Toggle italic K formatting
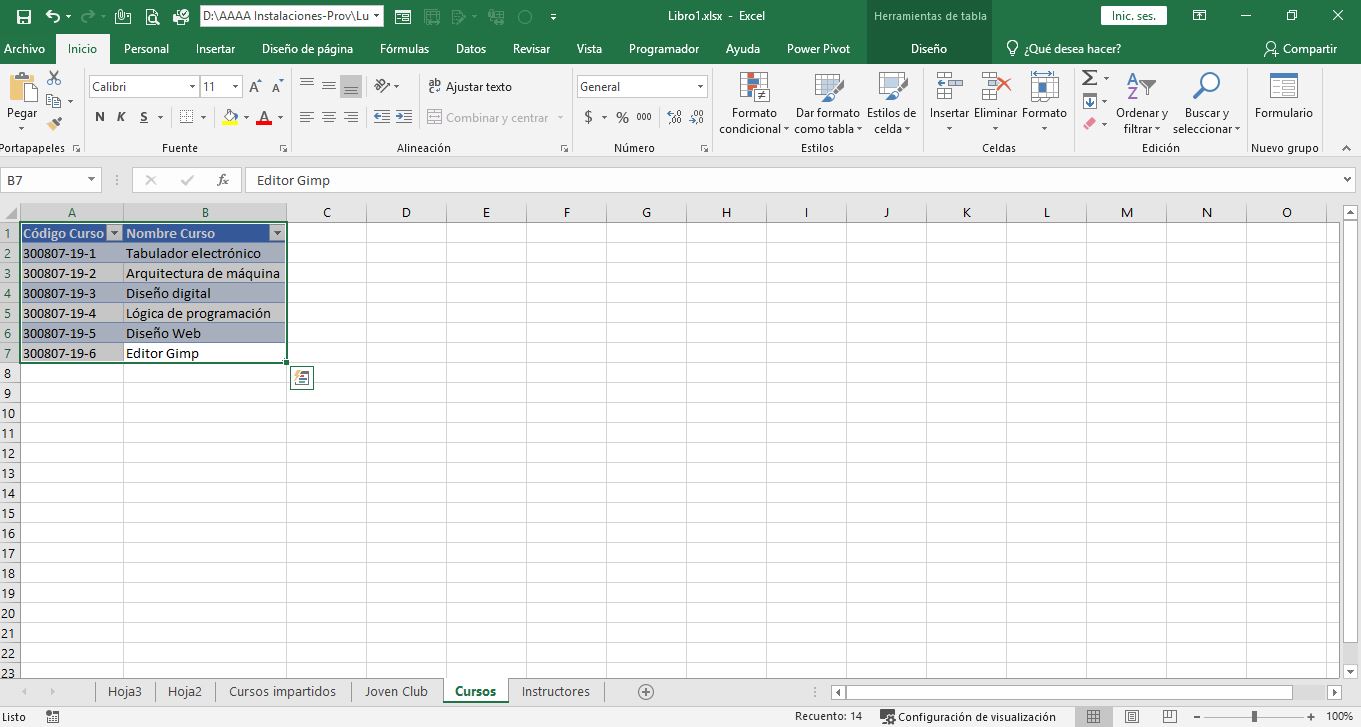This screenshot has height=727, width=1361. click(121, 118)
